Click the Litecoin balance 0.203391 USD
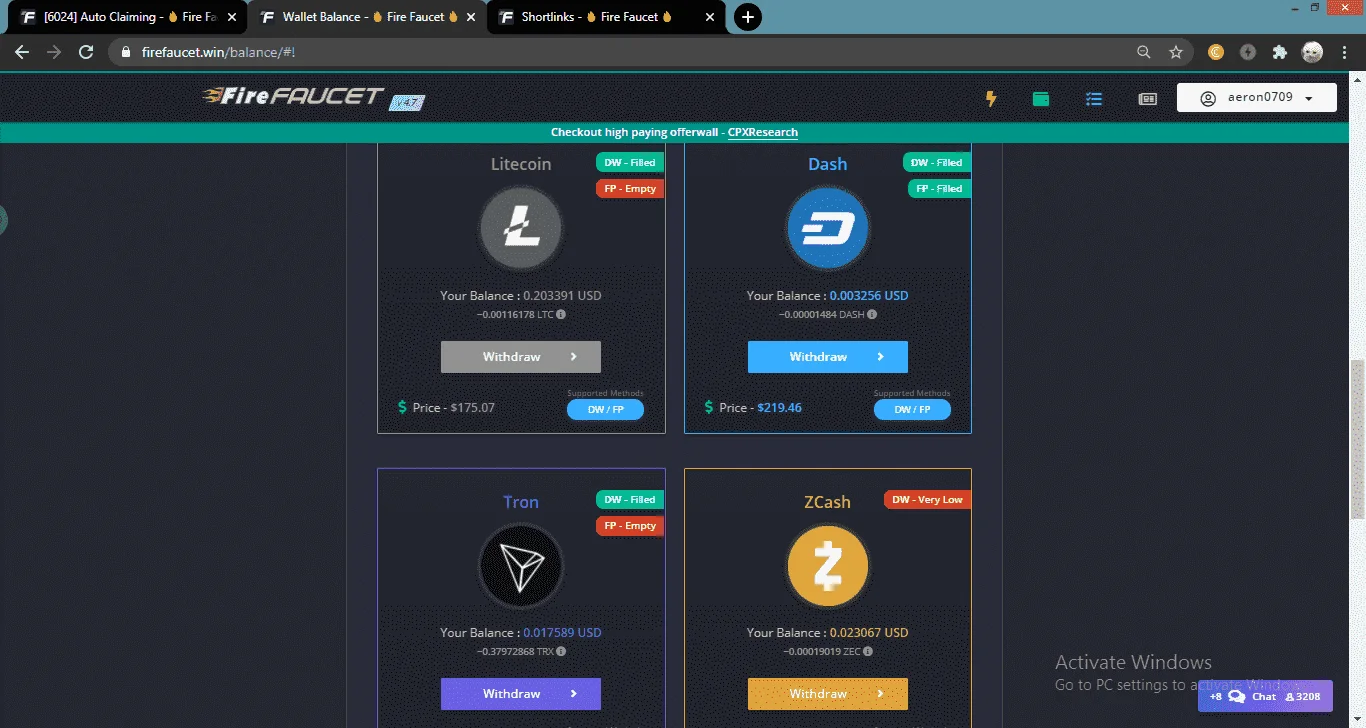The height and width of the screenshot is (728, 1366). [563, 296]
